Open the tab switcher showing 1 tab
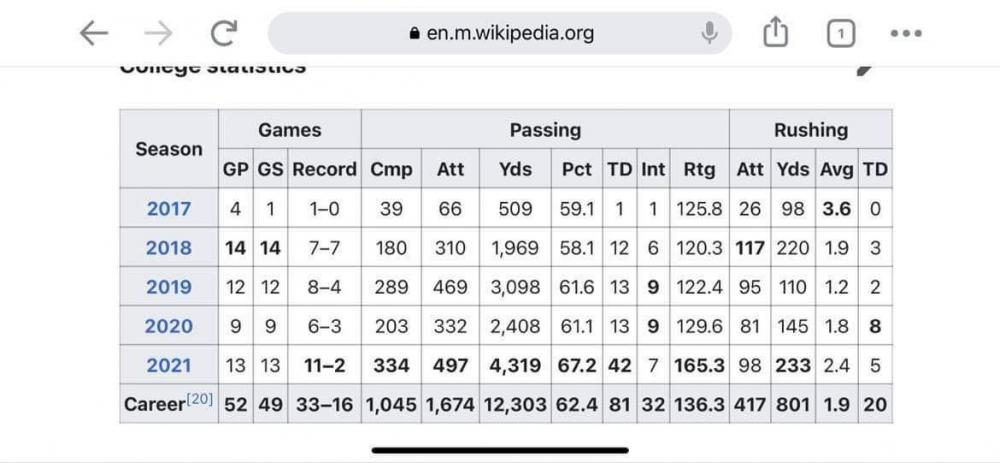Image resolution: width=1000 pixels, height=463 pixels. [840, 34]
